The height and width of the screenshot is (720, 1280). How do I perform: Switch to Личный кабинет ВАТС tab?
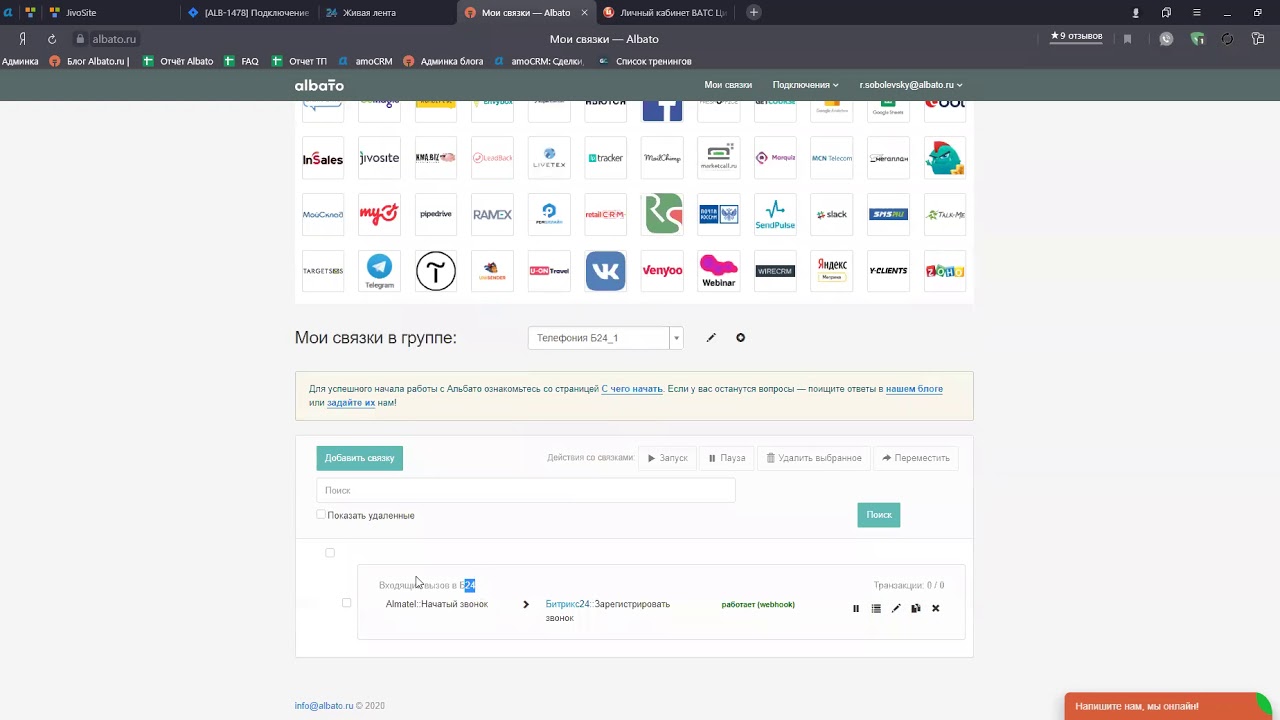coord(666,13)
